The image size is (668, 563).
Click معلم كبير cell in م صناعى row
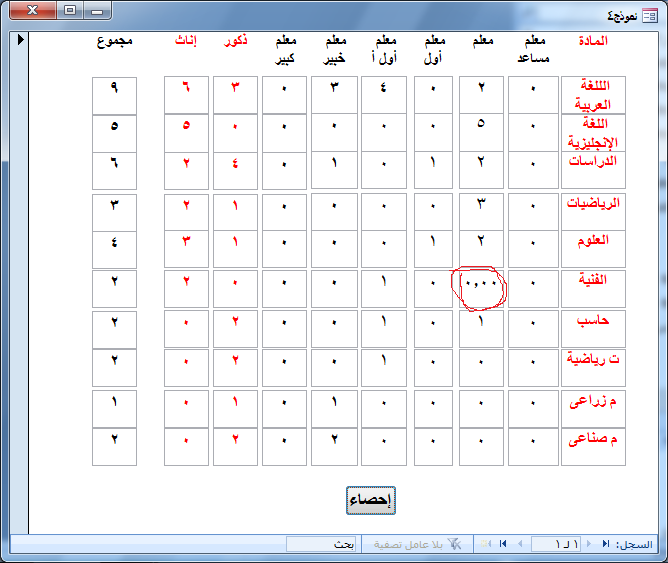(285, 447)
